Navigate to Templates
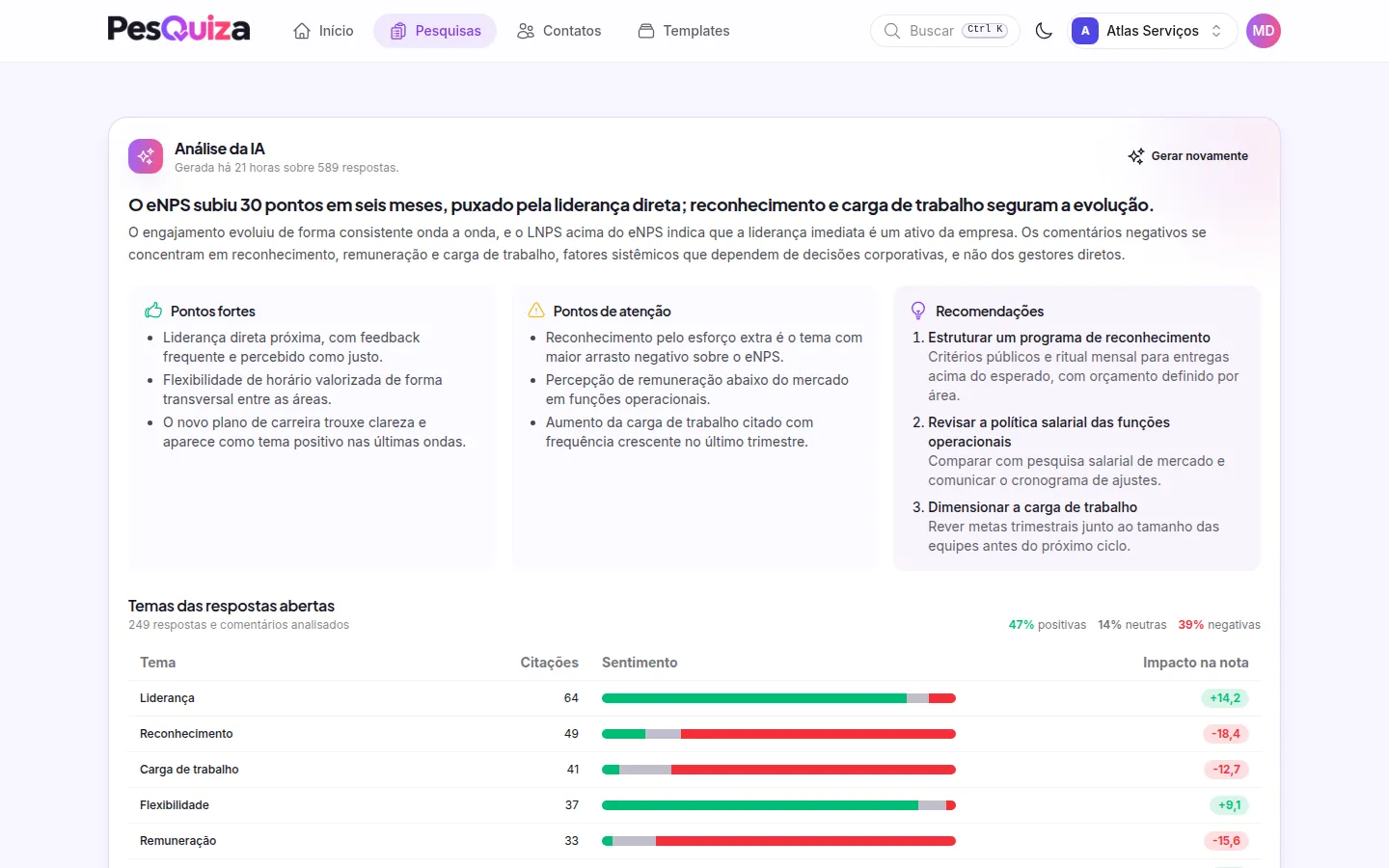The height and width of the screenshot is (868, 1389). tap(683, 31)
